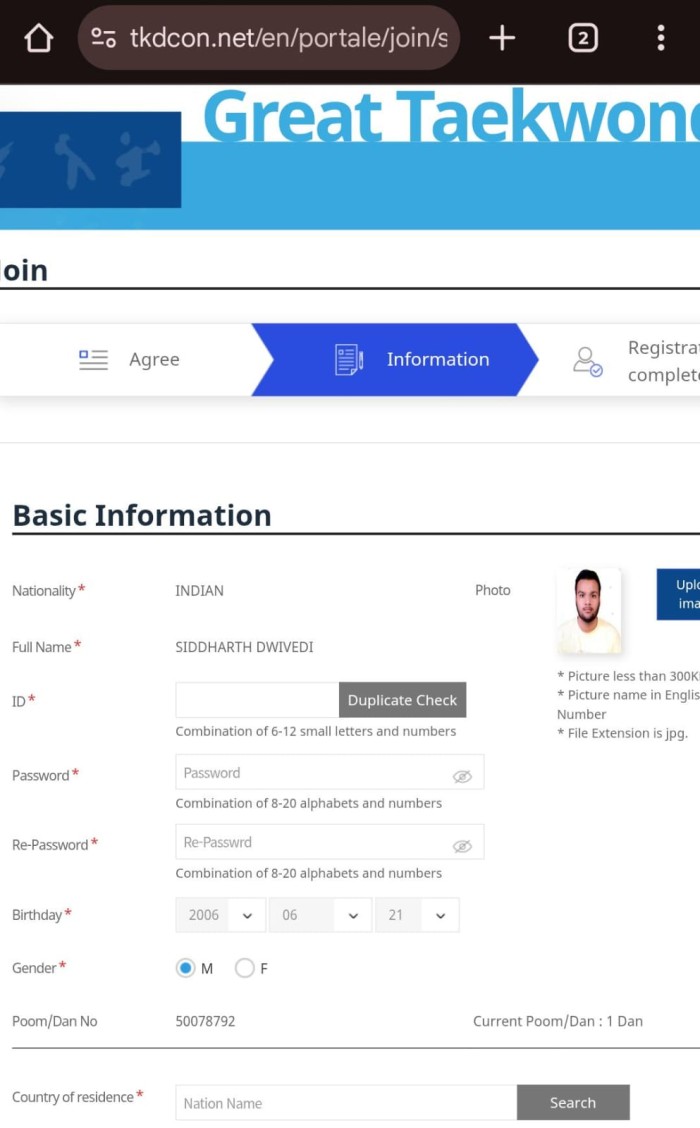Image resolution: width=700 pixels, height=1128 pixels.
Task: Select the F gender radio button
Action: tap(244, 968)
